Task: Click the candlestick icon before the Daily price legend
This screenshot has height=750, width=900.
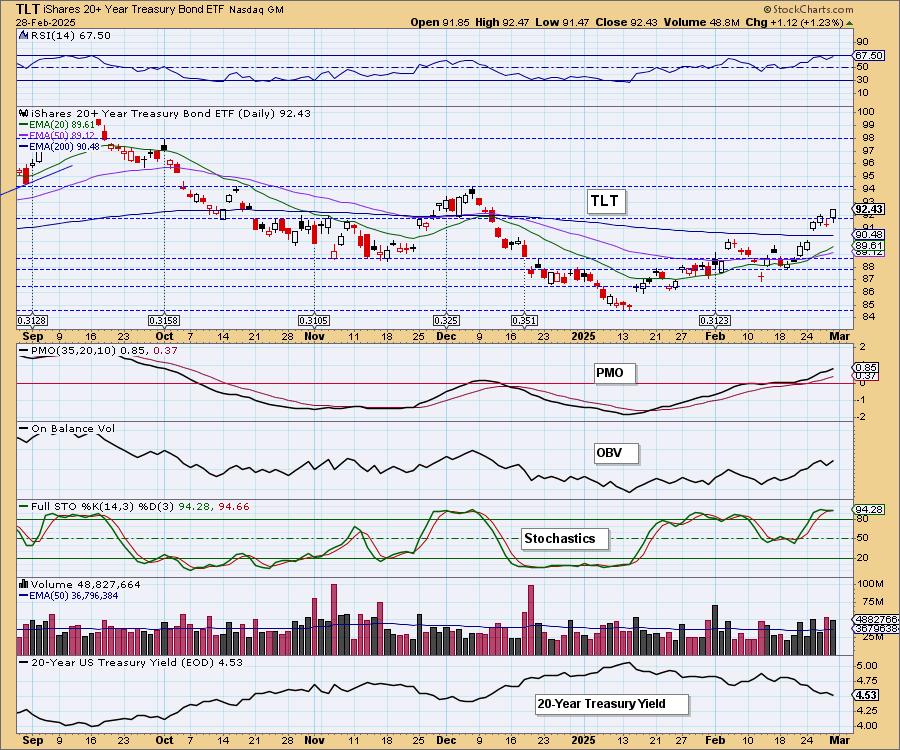Action: (x=24, y=114)
